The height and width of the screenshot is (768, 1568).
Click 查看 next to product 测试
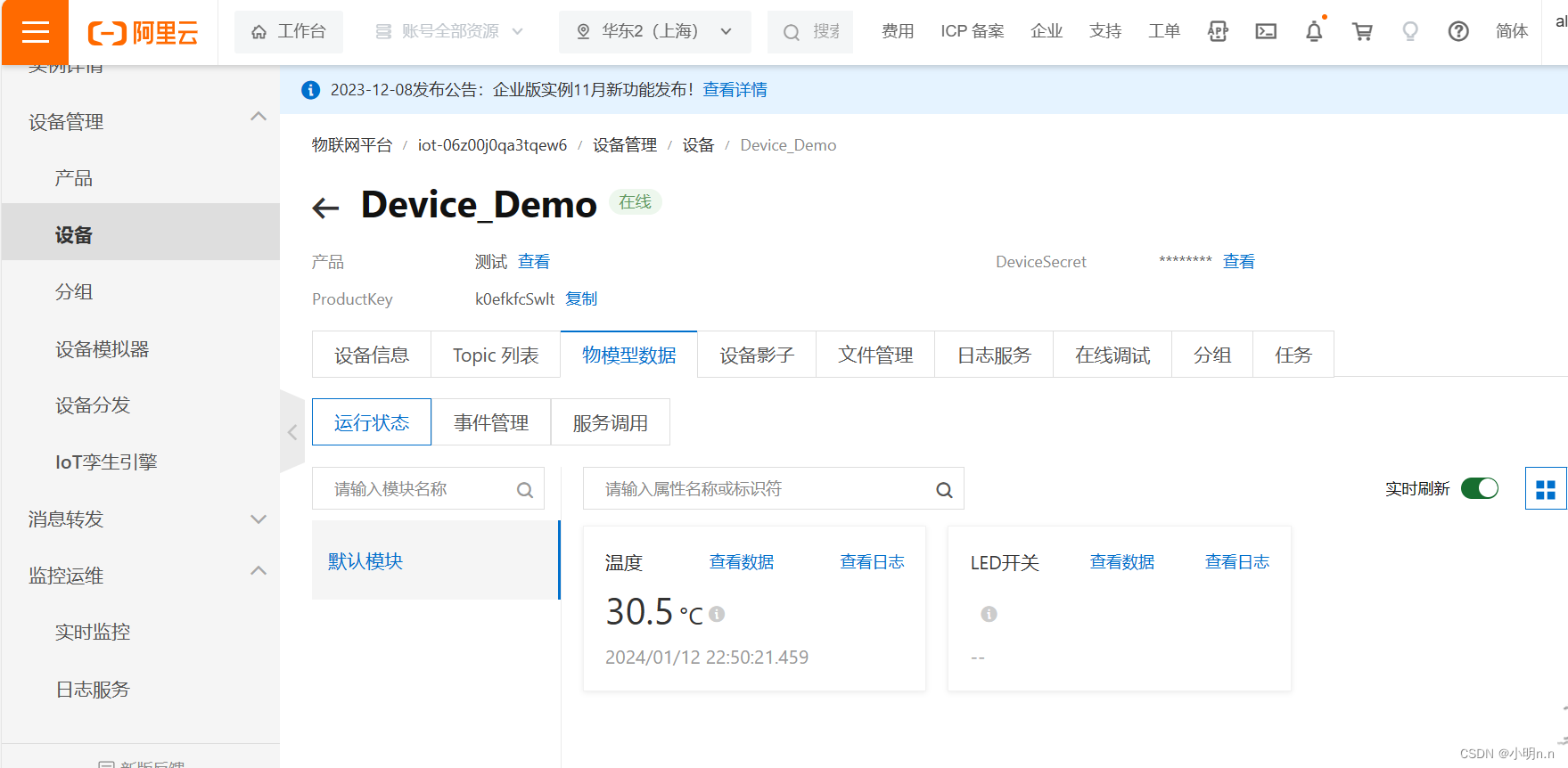[x=534, y=262]
